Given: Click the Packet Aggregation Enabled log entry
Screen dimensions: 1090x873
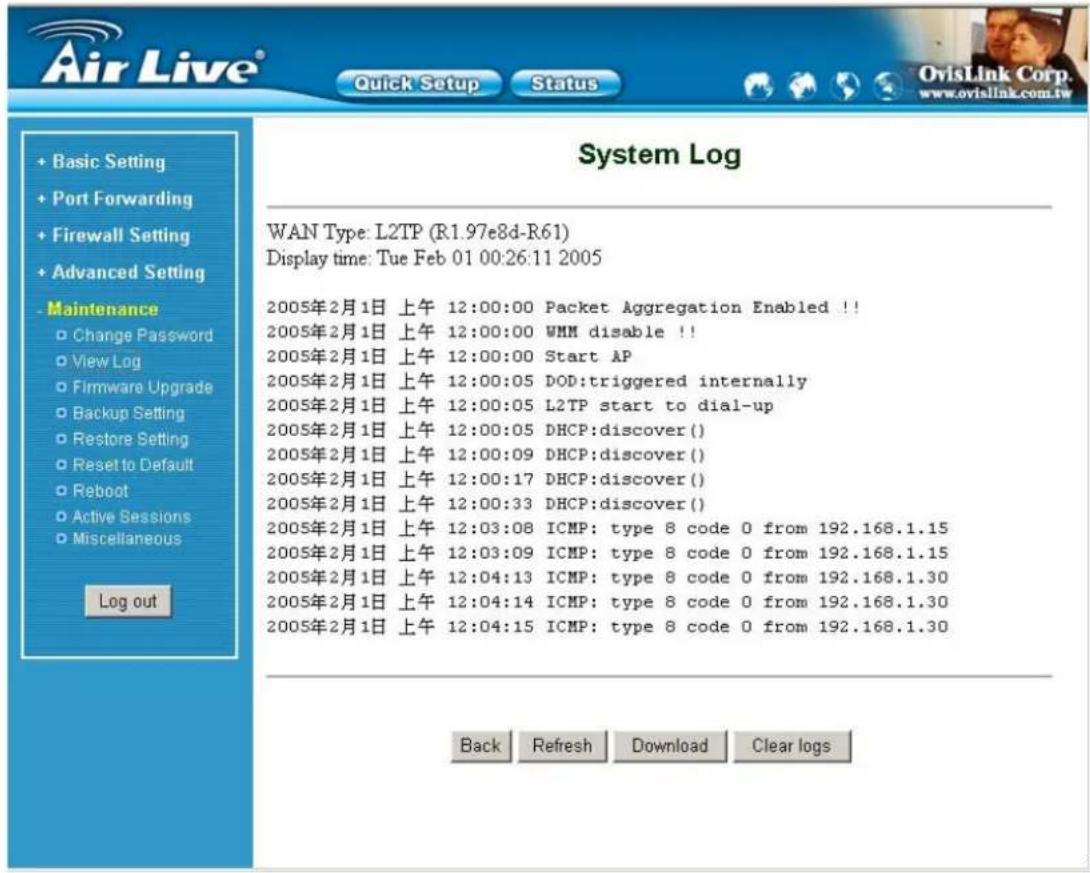Looking at the screenshot, I should pyautogui.click(x=564, y=307).
